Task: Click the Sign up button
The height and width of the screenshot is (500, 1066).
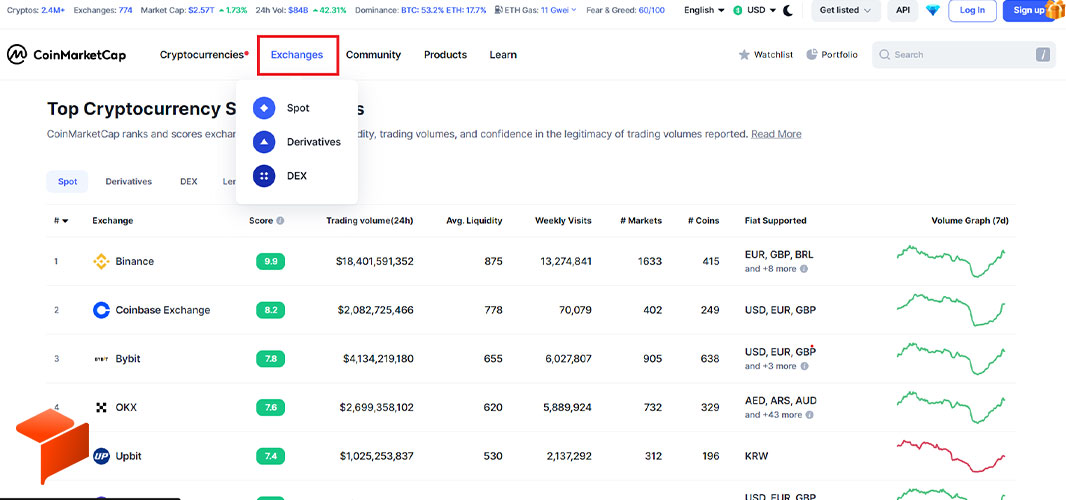Action: 1030,10
